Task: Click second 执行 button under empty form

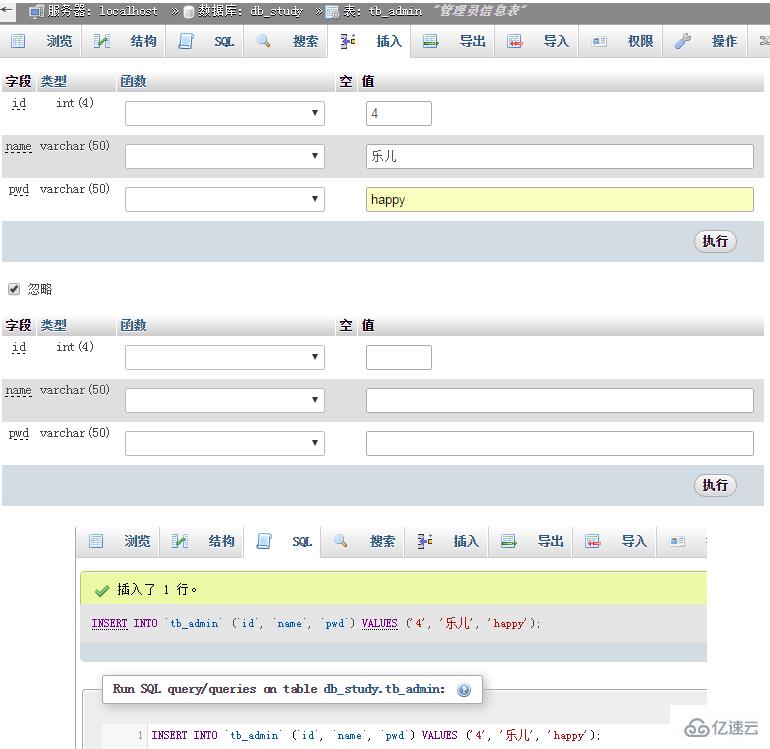Action: [x=715, y=485]
